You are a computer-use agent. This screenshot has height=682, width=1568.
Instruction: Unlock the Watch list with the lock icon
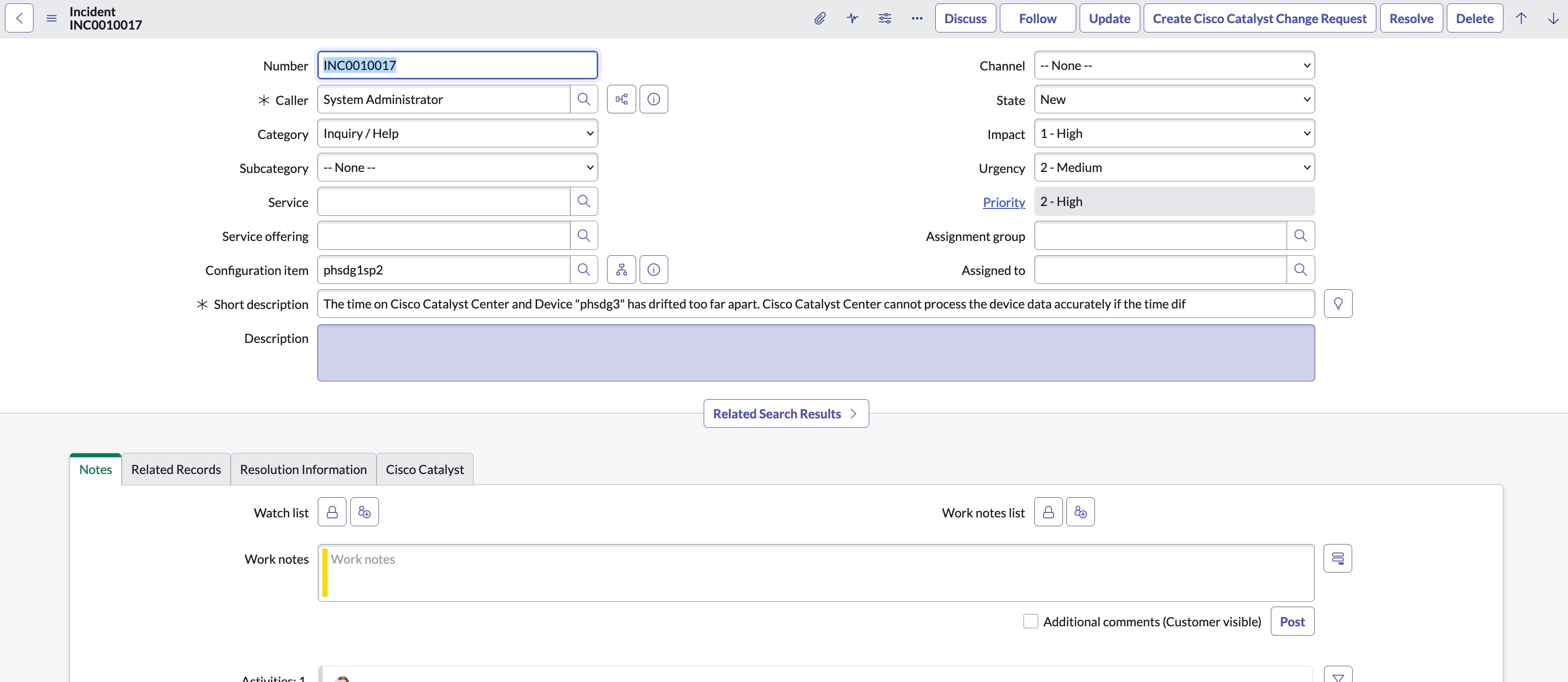point(332,511)
